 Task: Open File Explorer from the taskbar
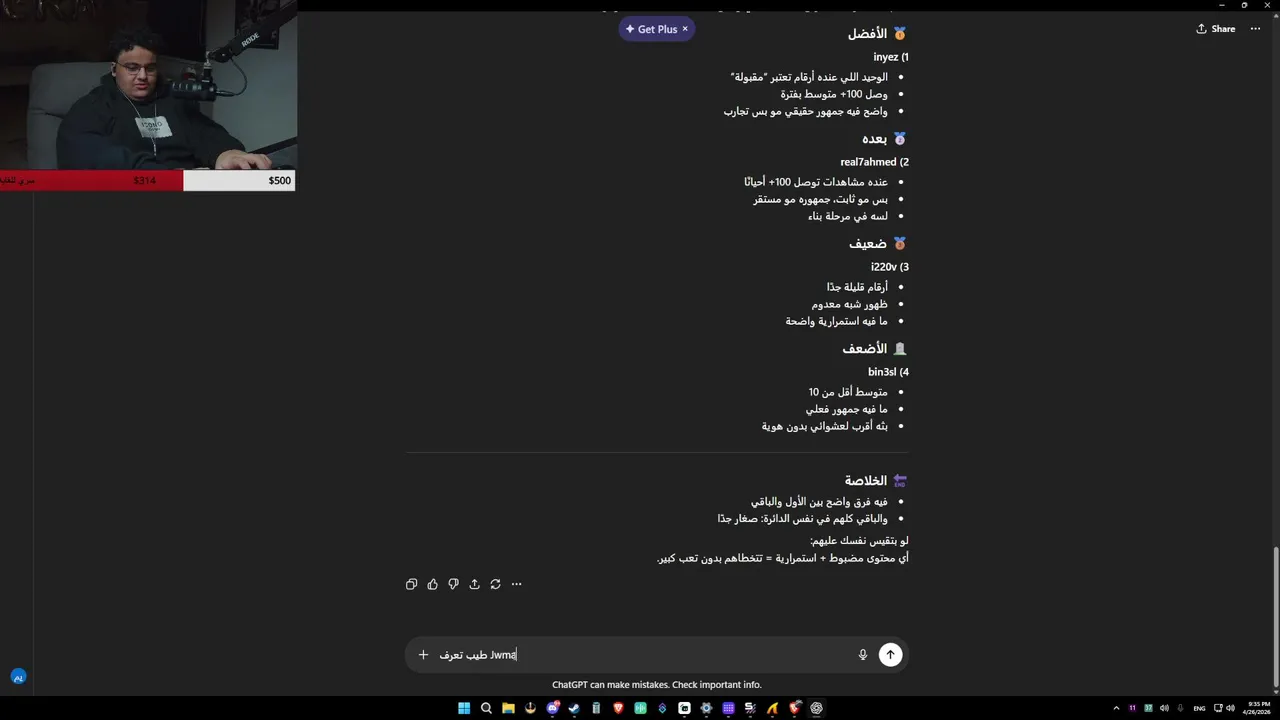click(508, 708)
